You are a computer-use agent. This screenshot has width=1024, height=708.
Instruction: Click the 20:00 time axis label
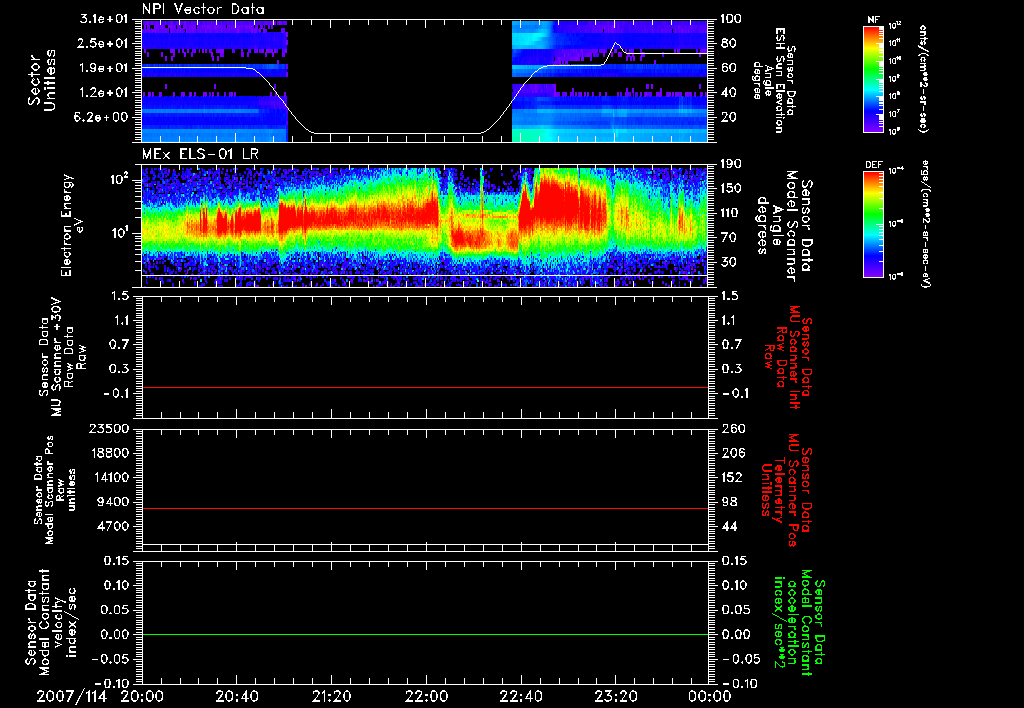click(x=142, y=696)
